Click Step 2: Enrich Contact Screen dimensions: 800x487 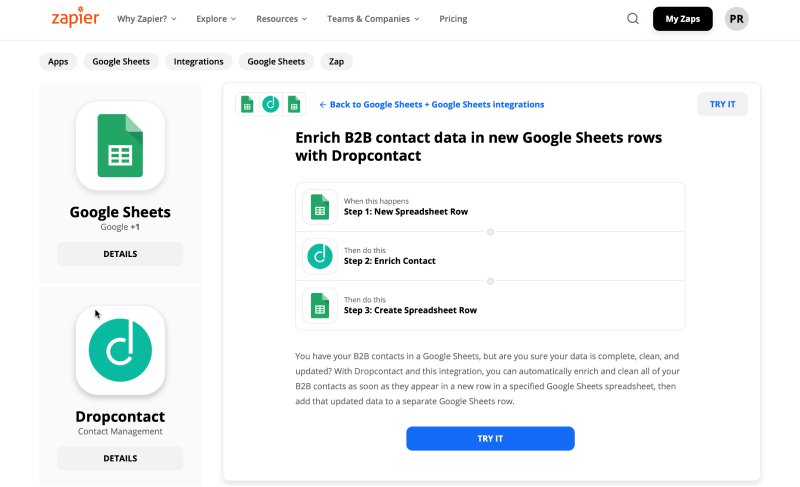coord(390,261)
